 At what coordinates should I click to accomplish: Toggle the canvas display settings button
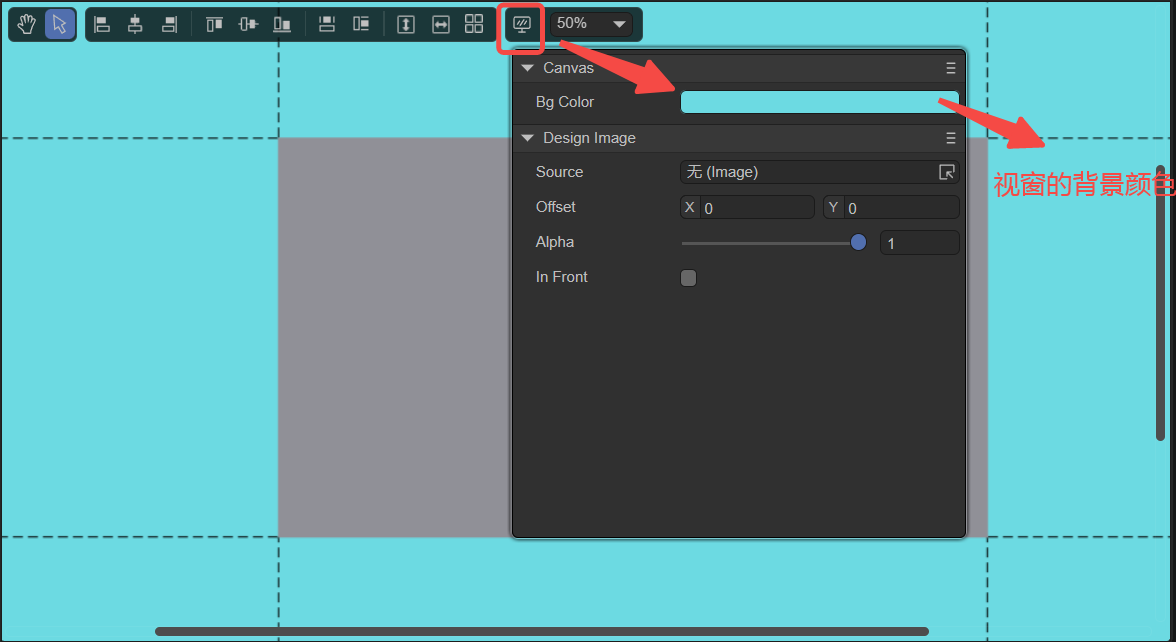click(521, 24)
